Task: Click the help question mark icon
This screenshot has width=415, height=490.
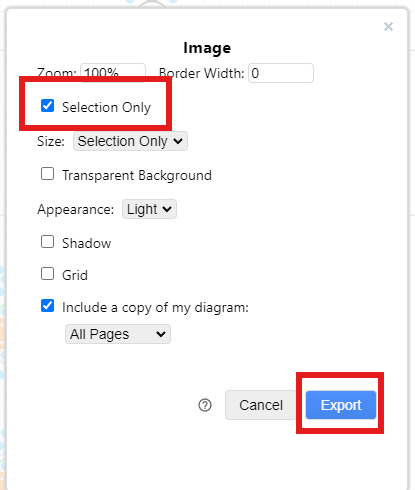Action: pyautogui.click(x=205, y=405)
